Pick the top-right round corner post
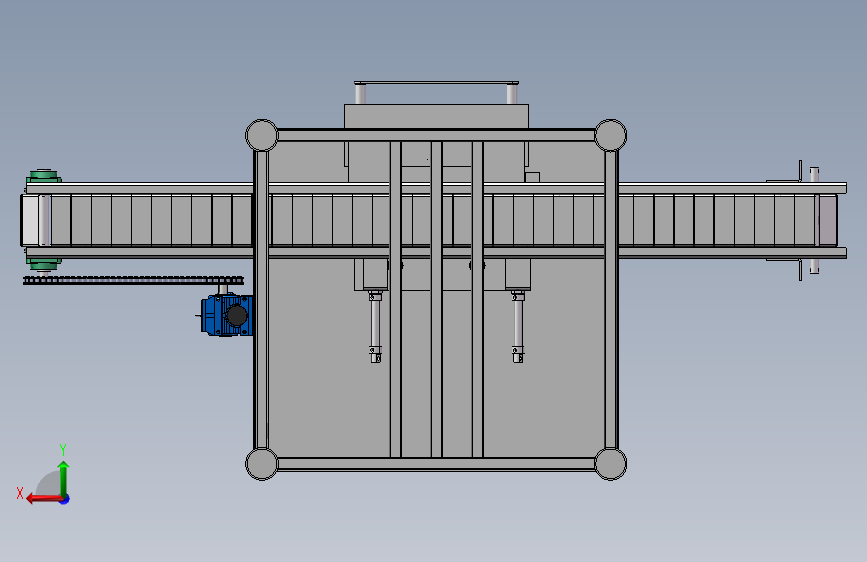The width and height of the screenshot is (867, 562). 610,136
